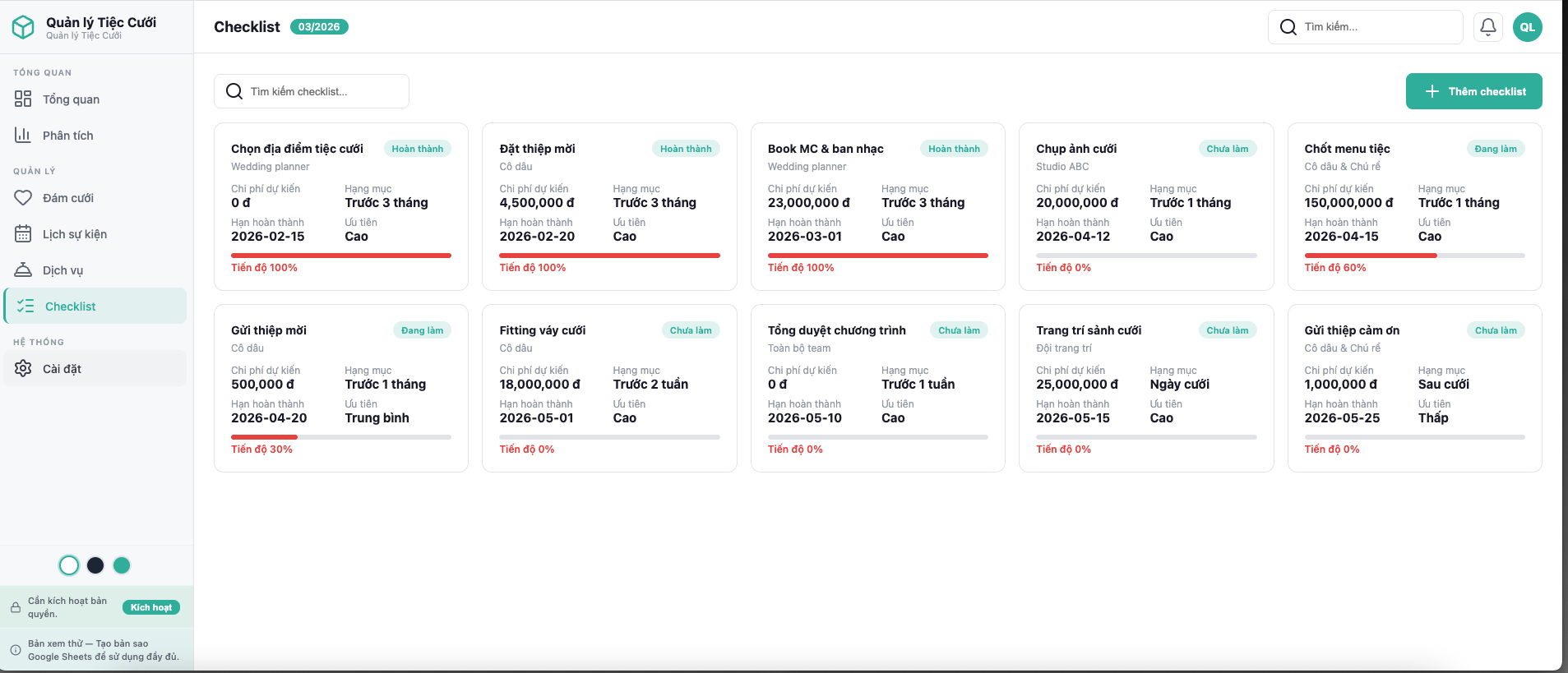Click the app logo cube icon
This screenshot has height=673, width=1568.
pos(23,27)
